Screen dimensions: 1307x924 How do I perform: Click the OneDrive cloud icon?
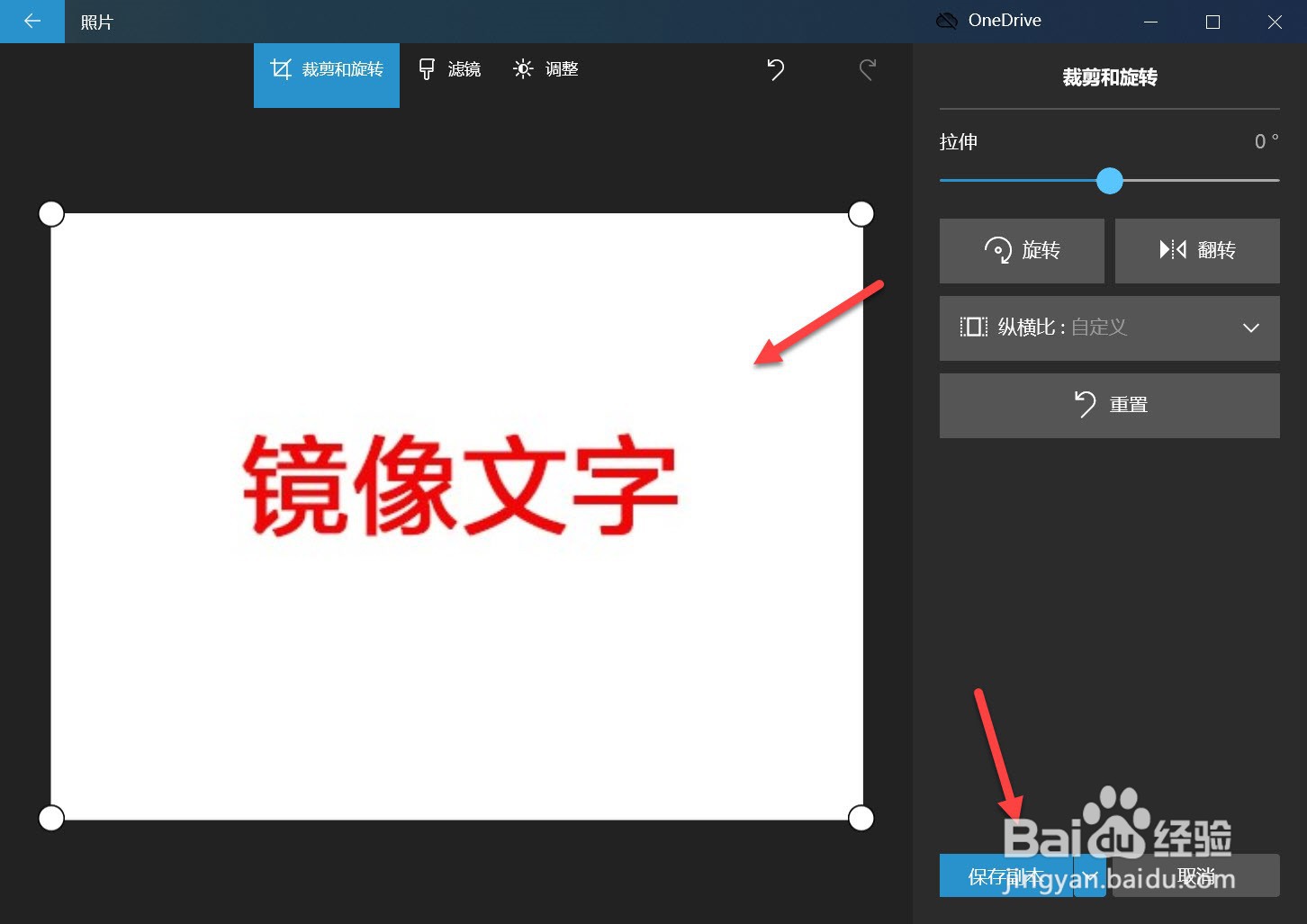947,21
